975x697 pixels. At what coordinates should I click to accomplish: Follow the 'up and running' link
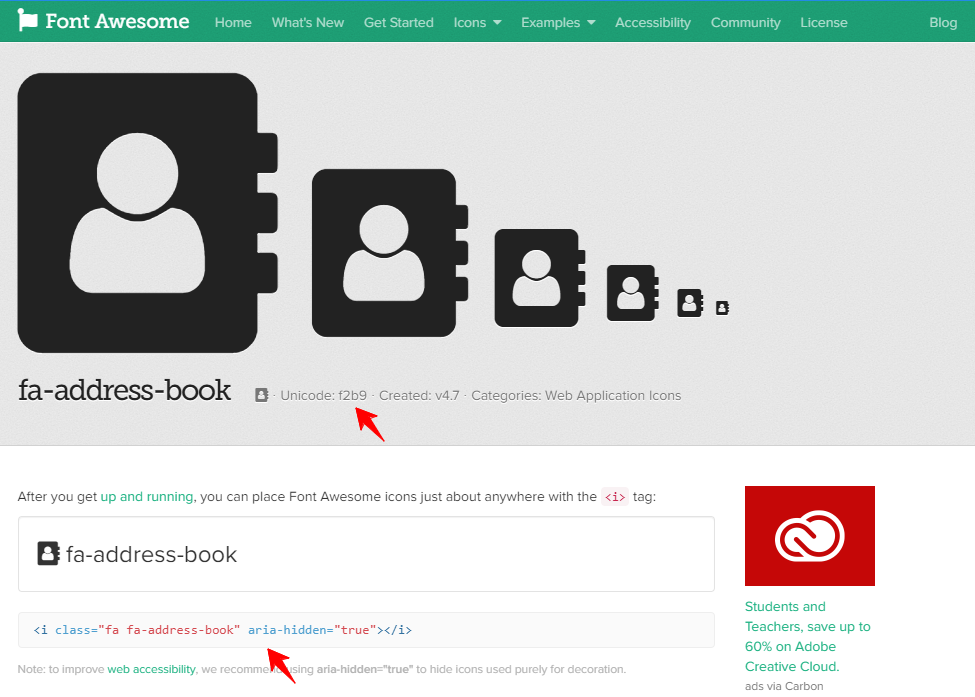147,496
